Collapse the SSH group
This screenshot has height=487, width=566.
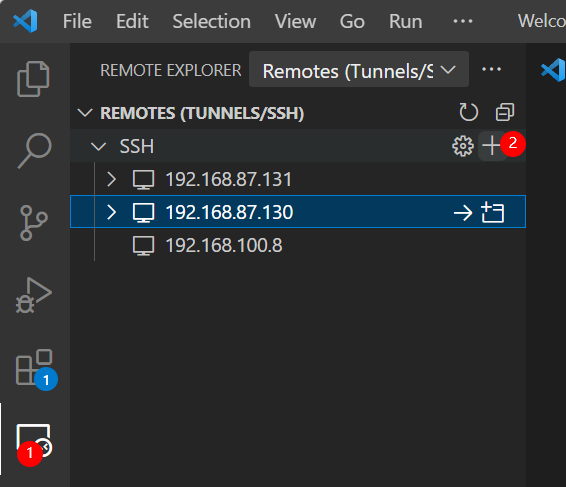pos(98,147)
